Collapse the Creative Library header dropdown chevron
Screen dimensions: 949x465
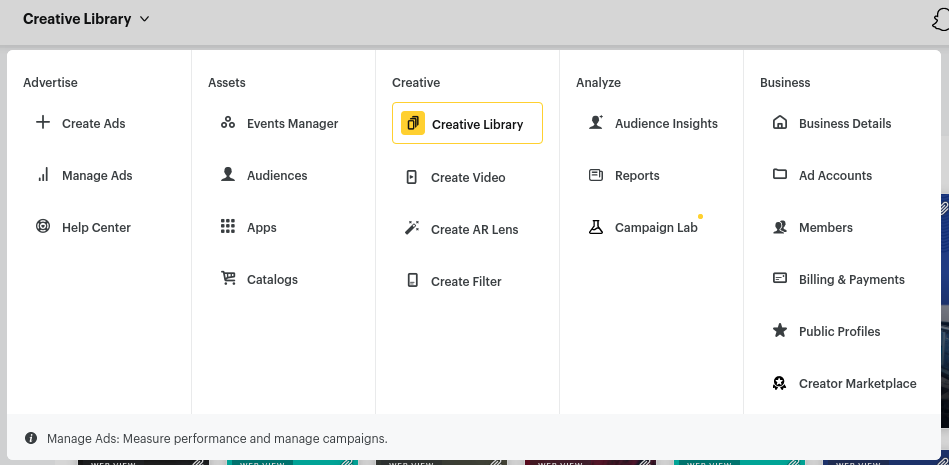coord(144,19)
